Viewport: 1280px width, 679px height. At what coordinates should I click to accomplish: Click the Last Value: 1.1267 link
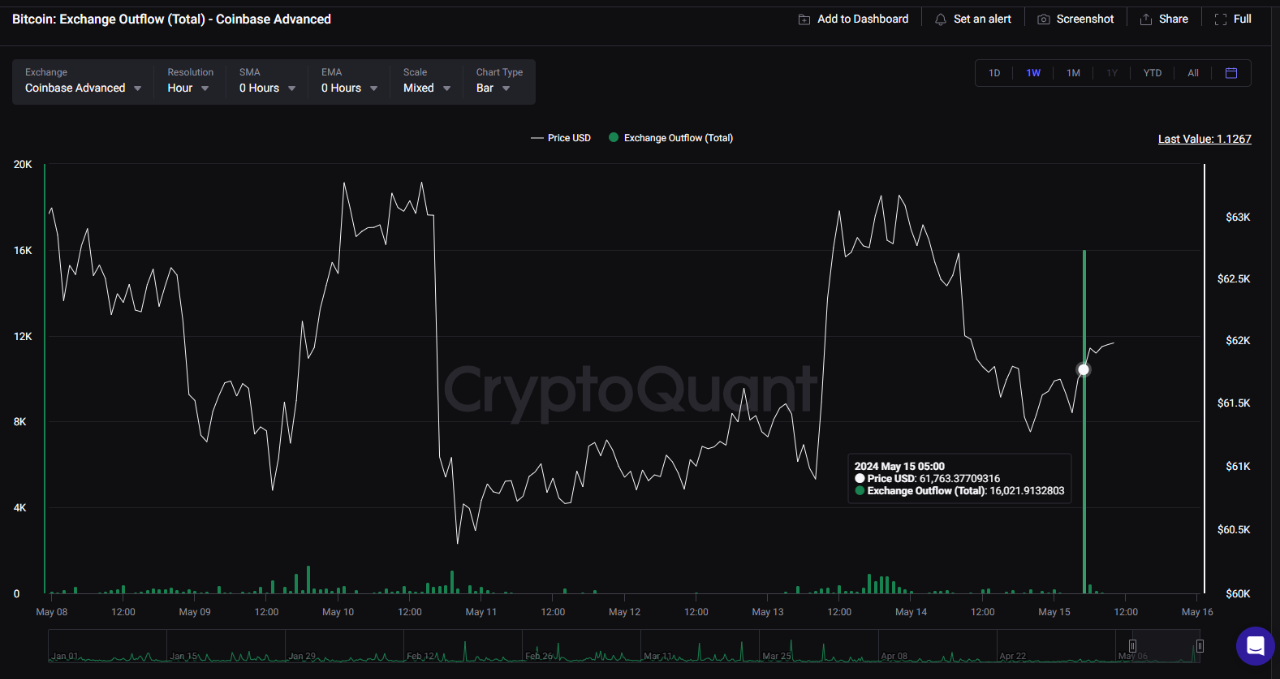(x=1204, y=139)
